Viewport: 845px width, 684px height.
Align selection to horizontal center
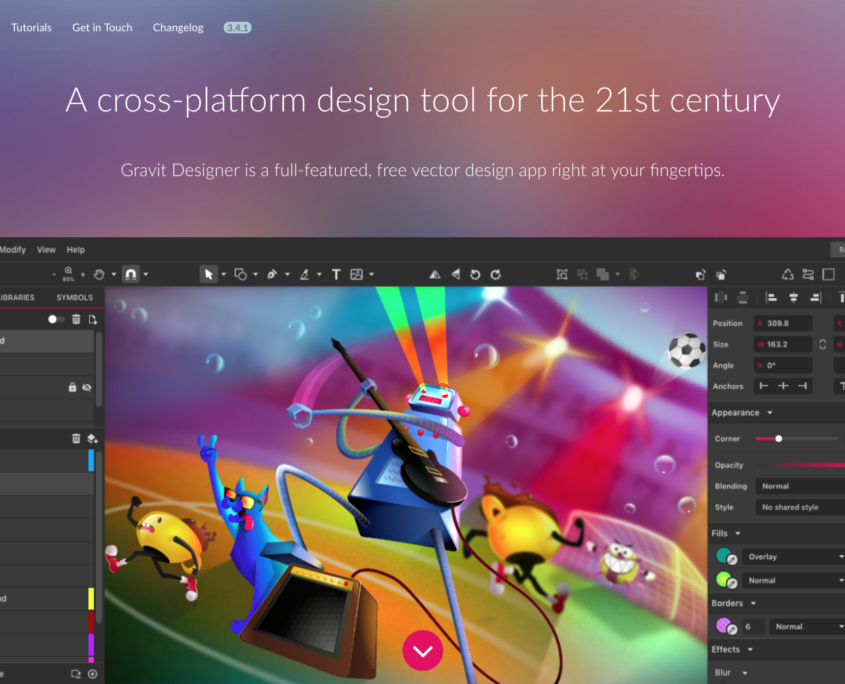(x=793, y=298)
